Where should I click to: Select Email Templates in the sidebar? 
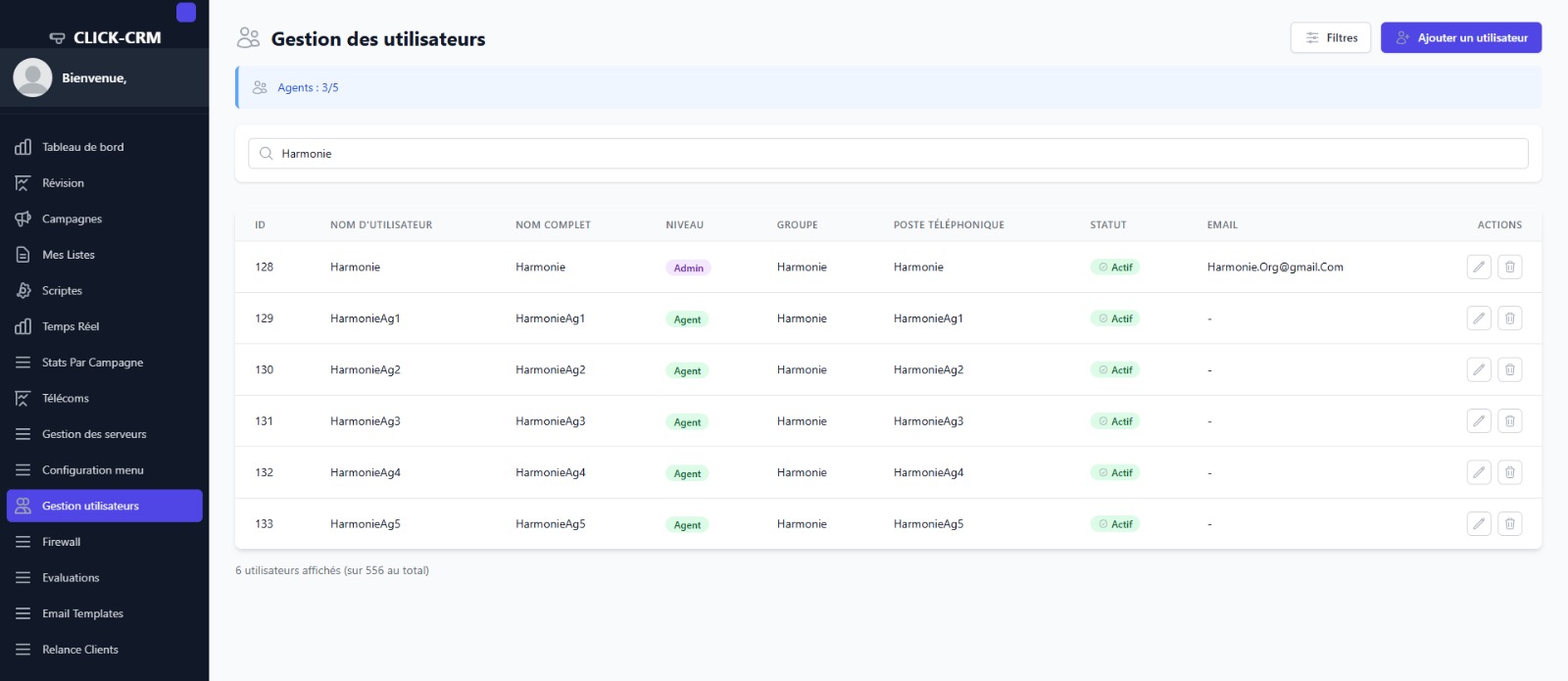click(82, 613)
